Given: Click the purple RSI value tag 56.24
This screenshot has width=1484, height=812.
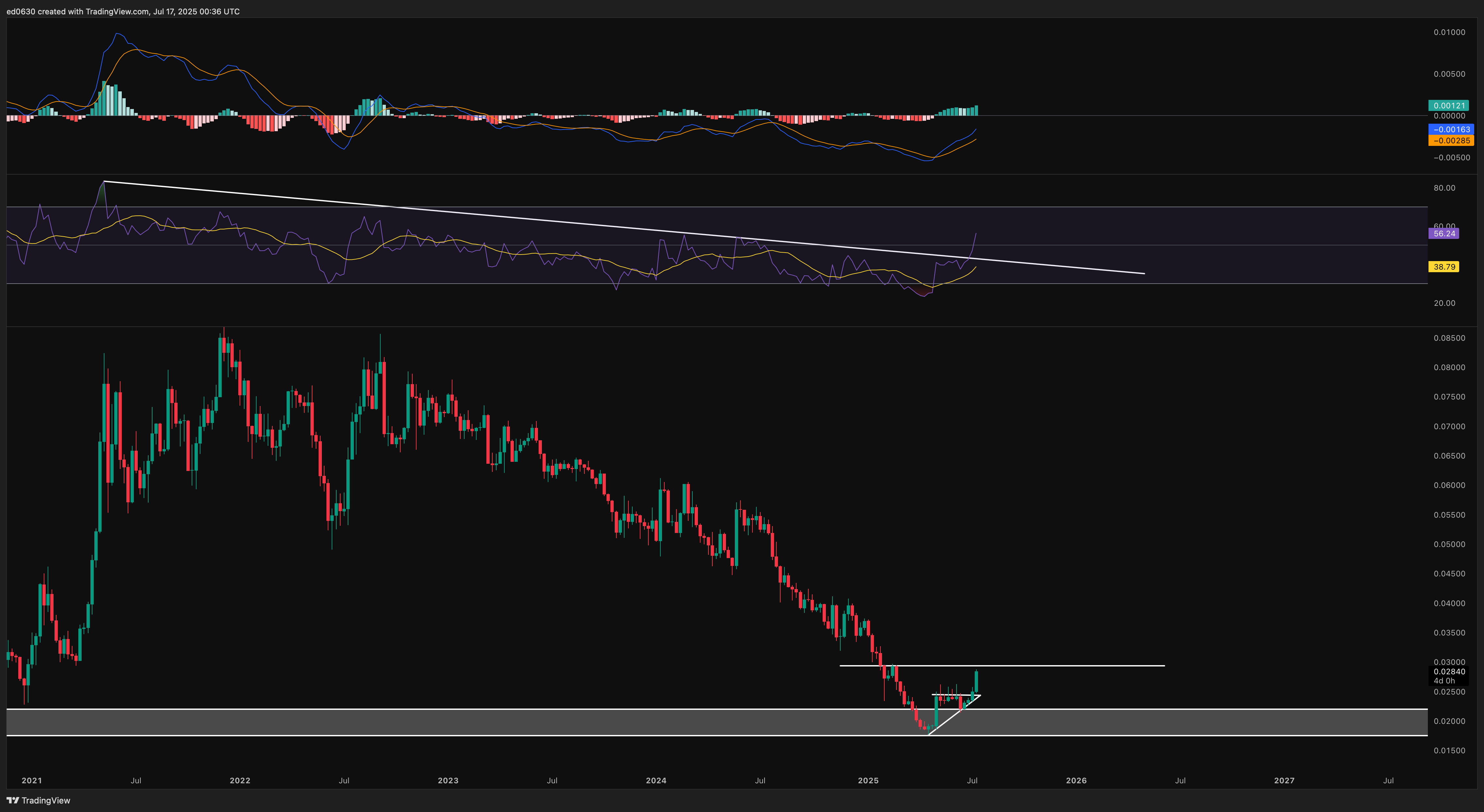Looking at the screenshot, I should click(x=1444, y=233).
